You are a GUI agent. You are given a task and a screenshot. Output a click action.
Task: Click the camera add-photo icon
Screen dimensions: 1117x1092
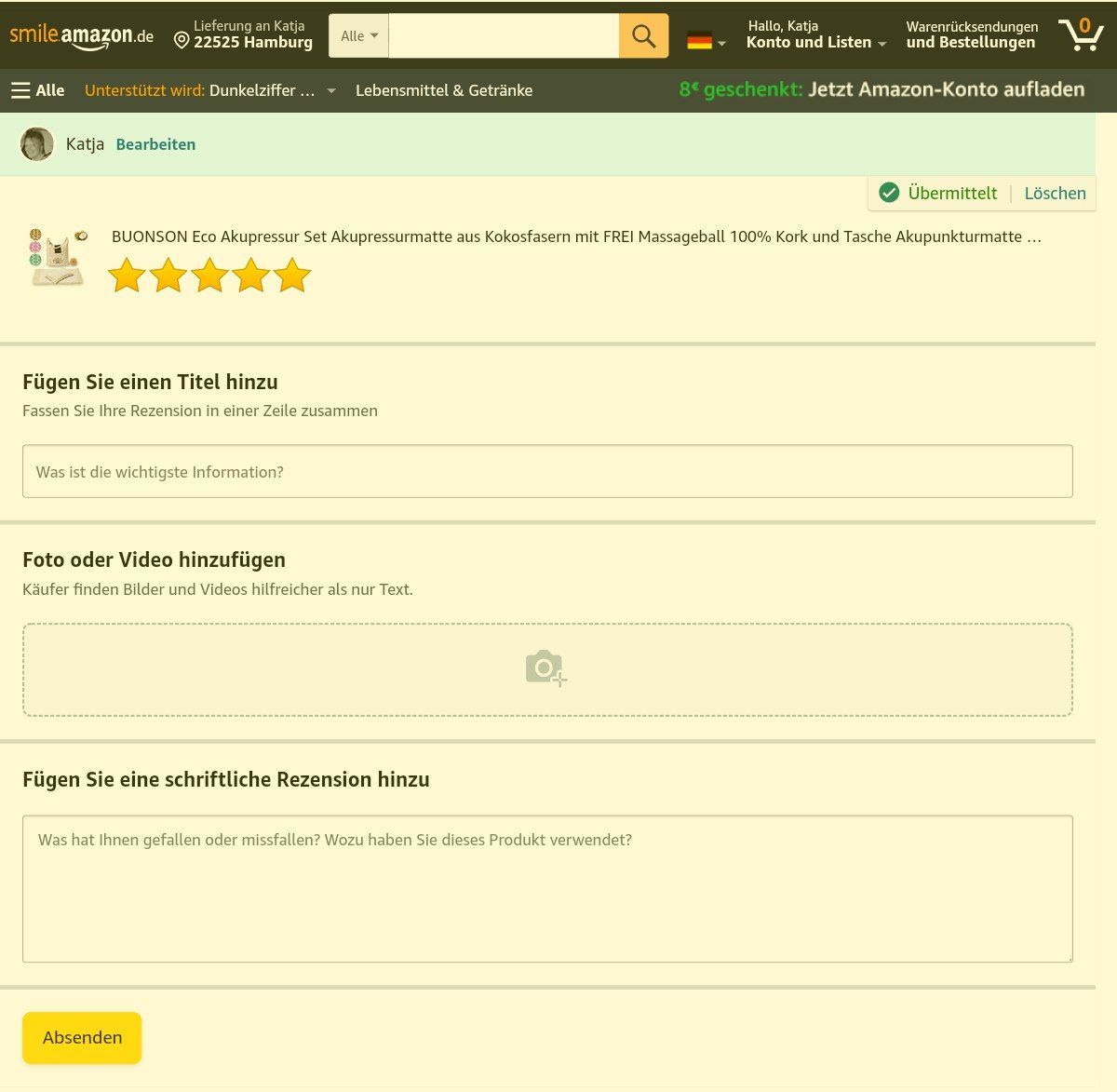click(x=545, y=668)
